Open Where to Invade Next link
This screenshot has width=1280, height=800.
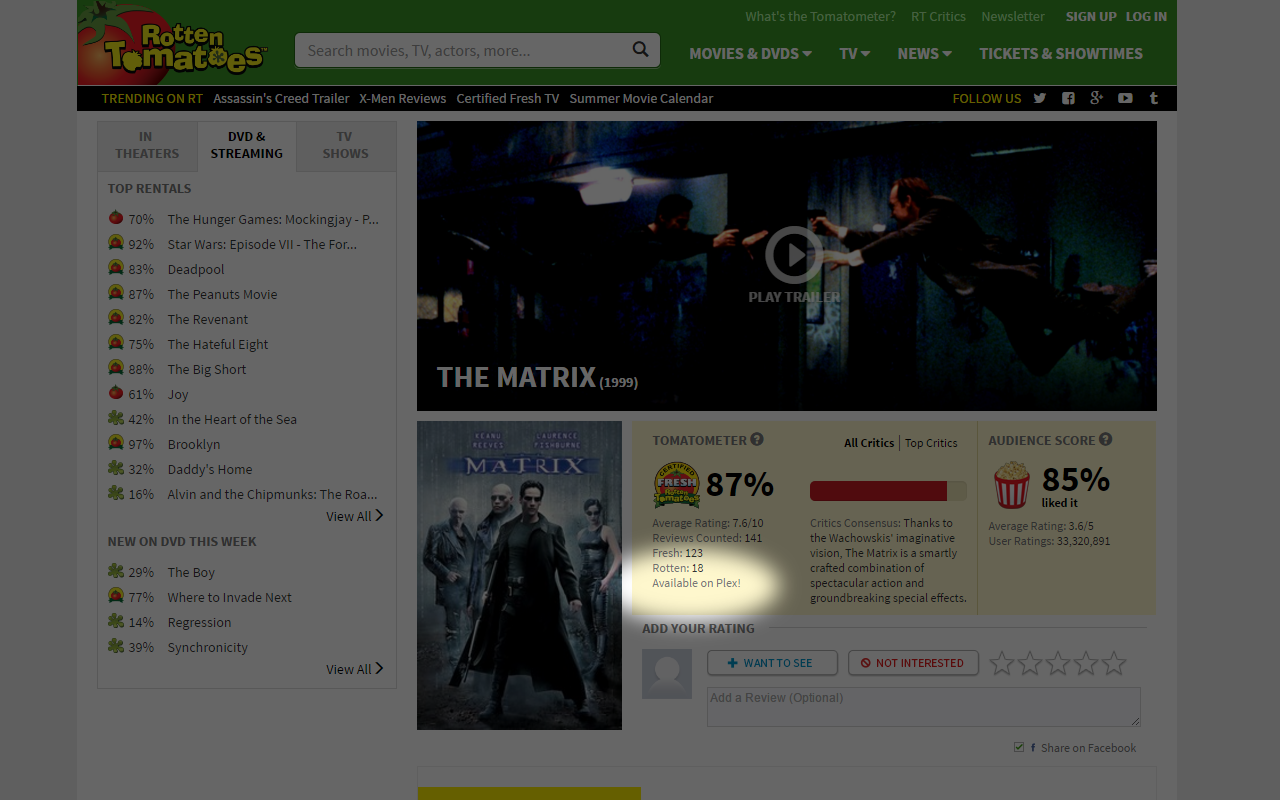coord(230,597)
